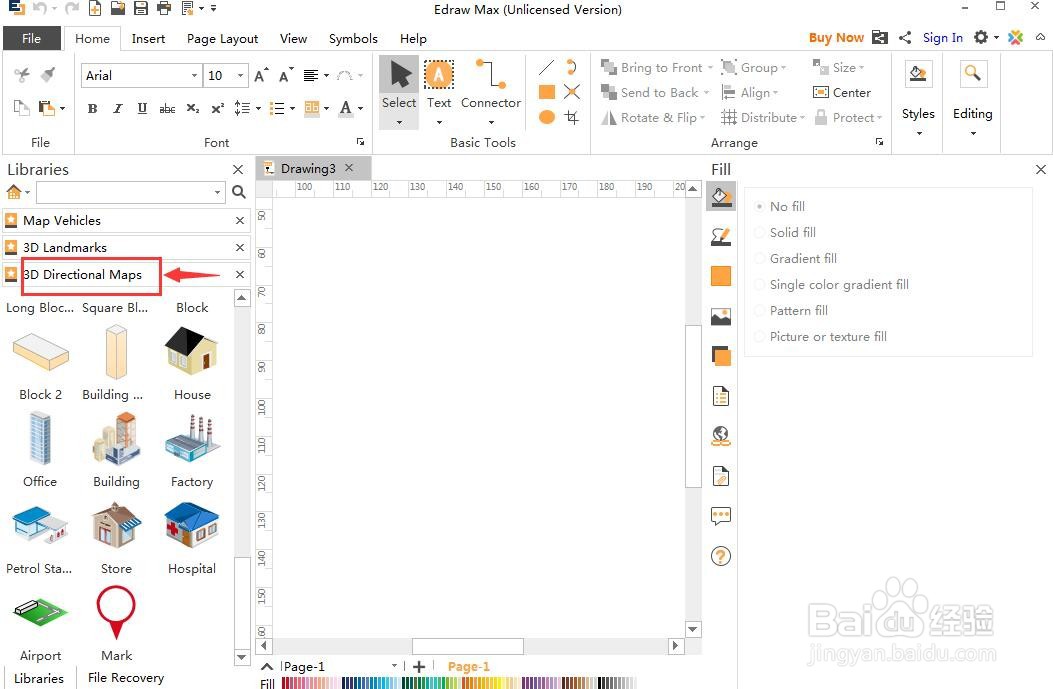
Task: Click in the library search input field
Action: (126, 192)
